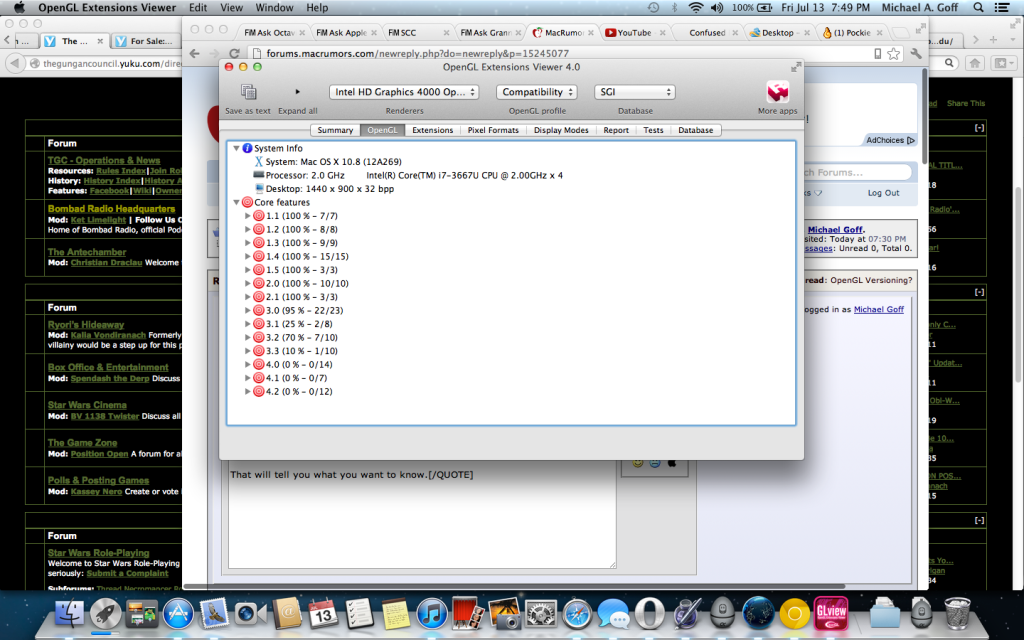Viewport: 1024px width, 640px height.
Task: Collapse the Core features tree node
Action: tap(236, 202)
